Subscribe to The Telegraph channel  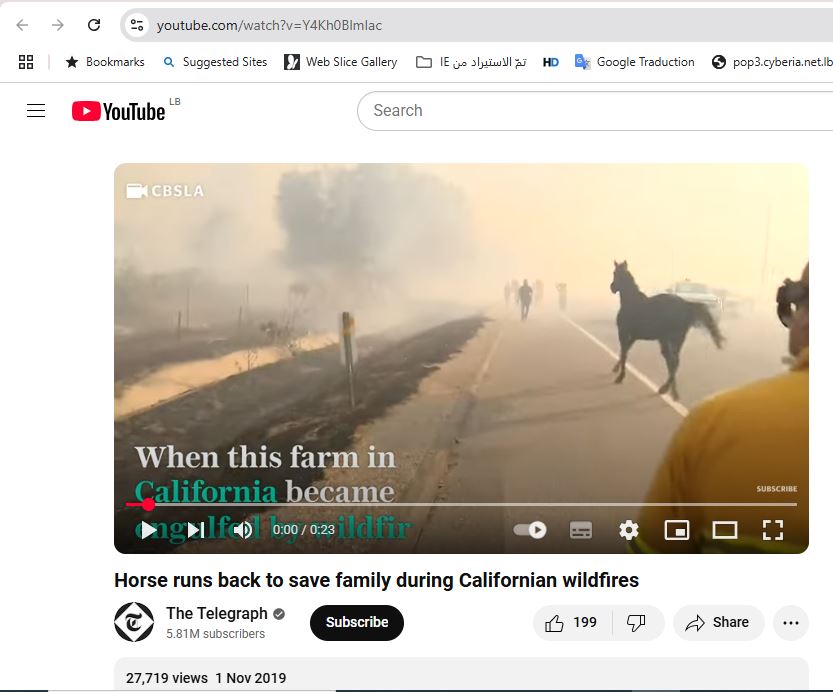357,622
